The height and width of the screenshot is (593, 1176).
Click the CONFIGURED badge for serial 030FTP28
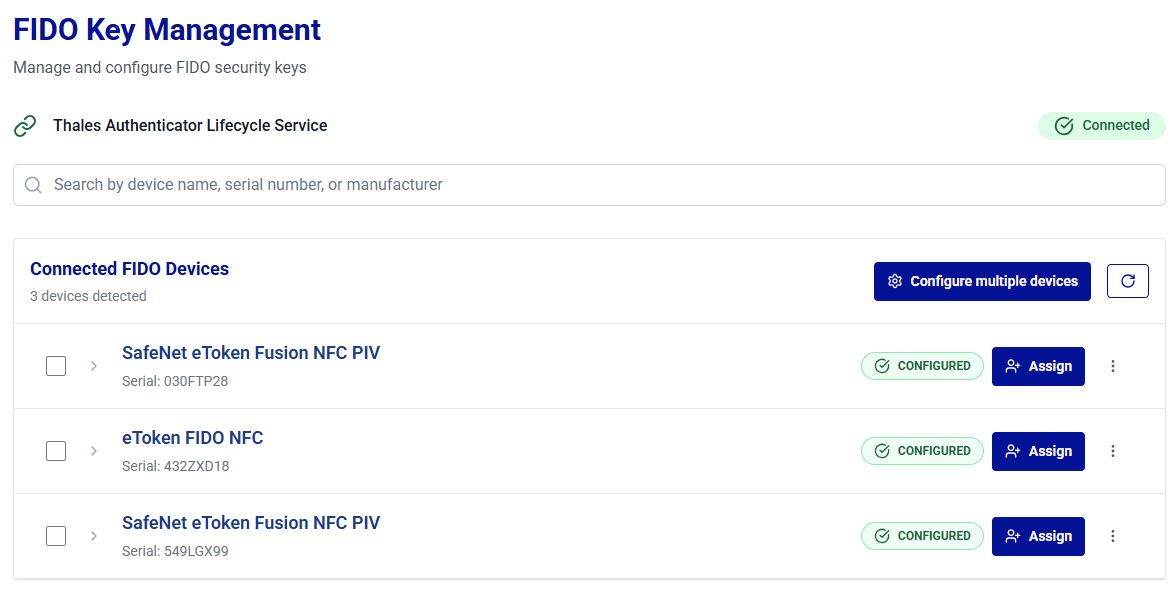[921, 366]
